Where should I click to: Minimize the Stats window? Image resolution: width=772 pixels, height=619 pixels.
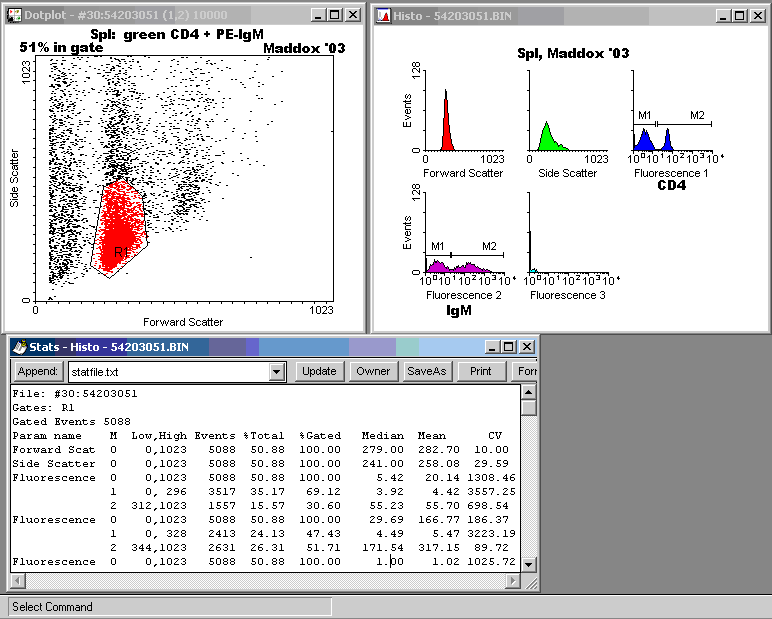pos(493,347)
